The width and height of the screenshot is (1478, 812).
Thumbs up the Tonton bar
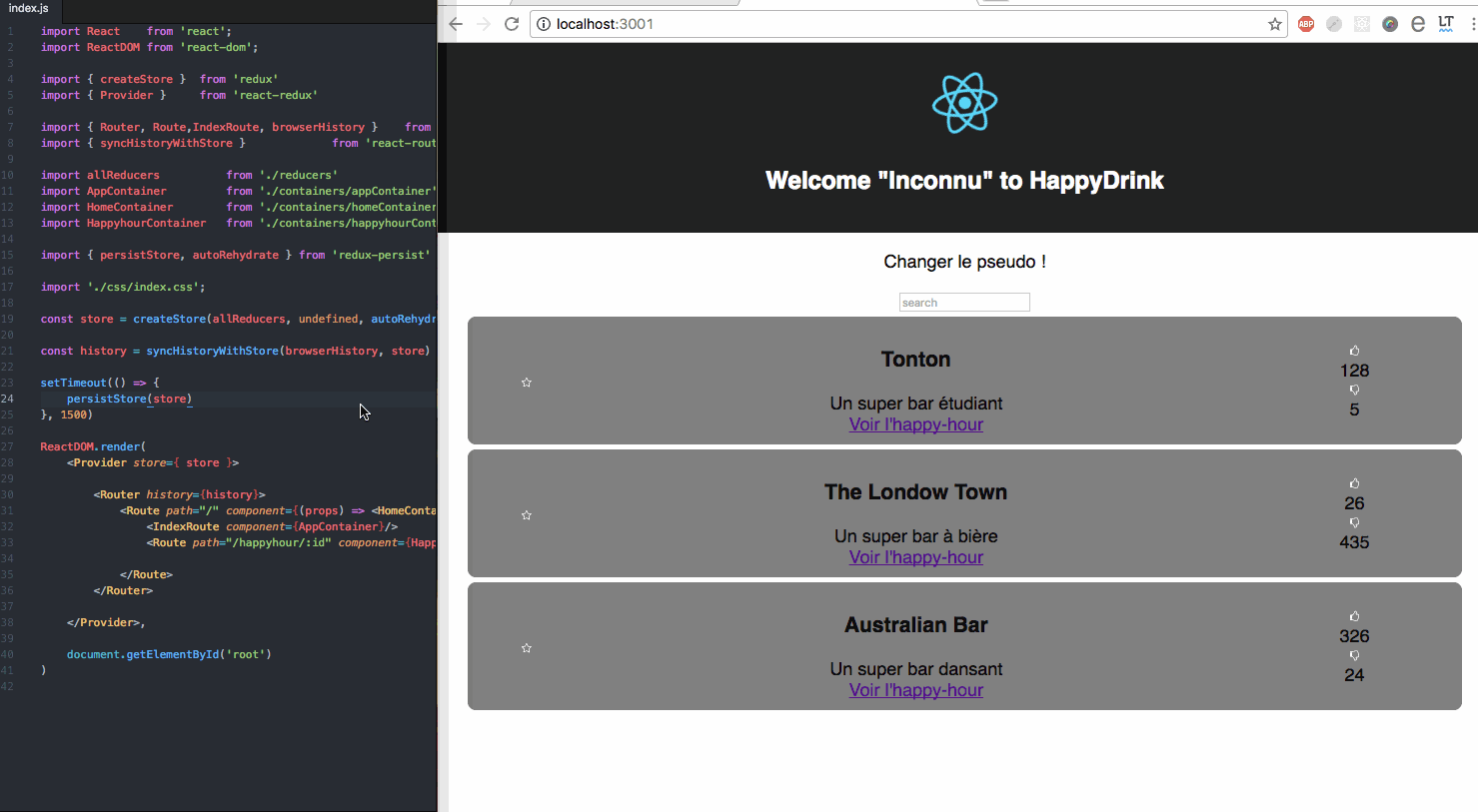click(1354, 351)
